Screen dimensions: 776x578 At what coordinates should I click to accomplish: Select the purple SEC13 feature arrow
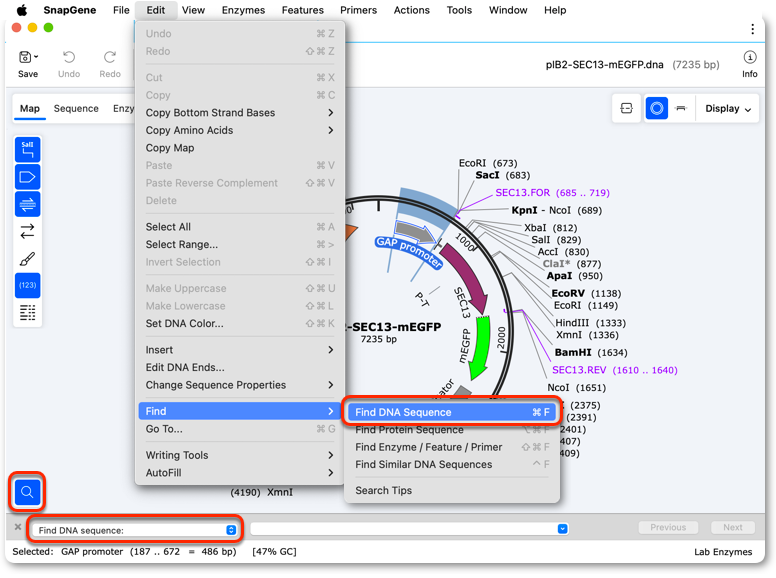tap(465, 278)
